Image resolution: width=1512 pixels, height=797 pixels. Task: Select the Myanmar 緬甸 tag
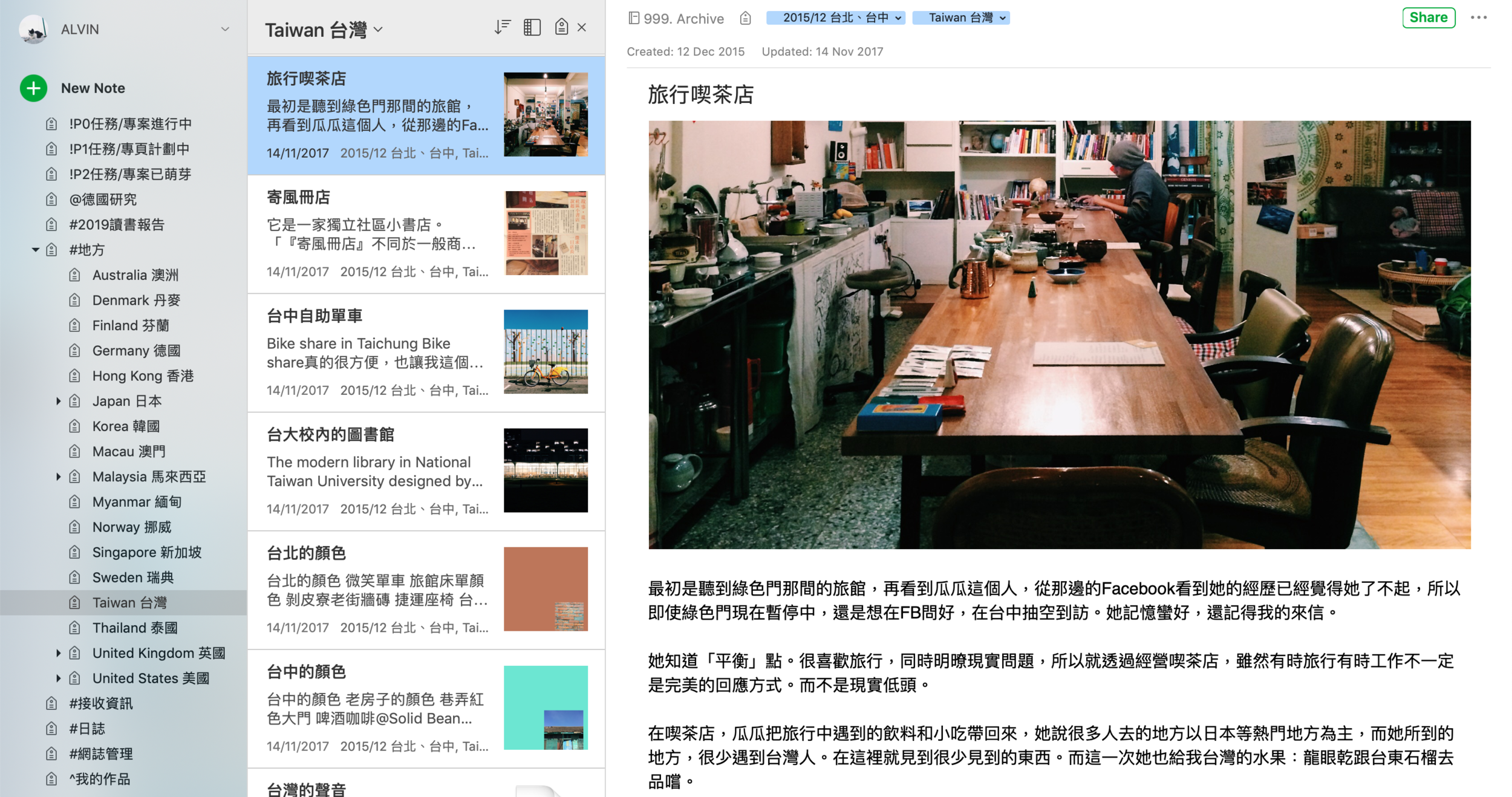click(137, 502)
